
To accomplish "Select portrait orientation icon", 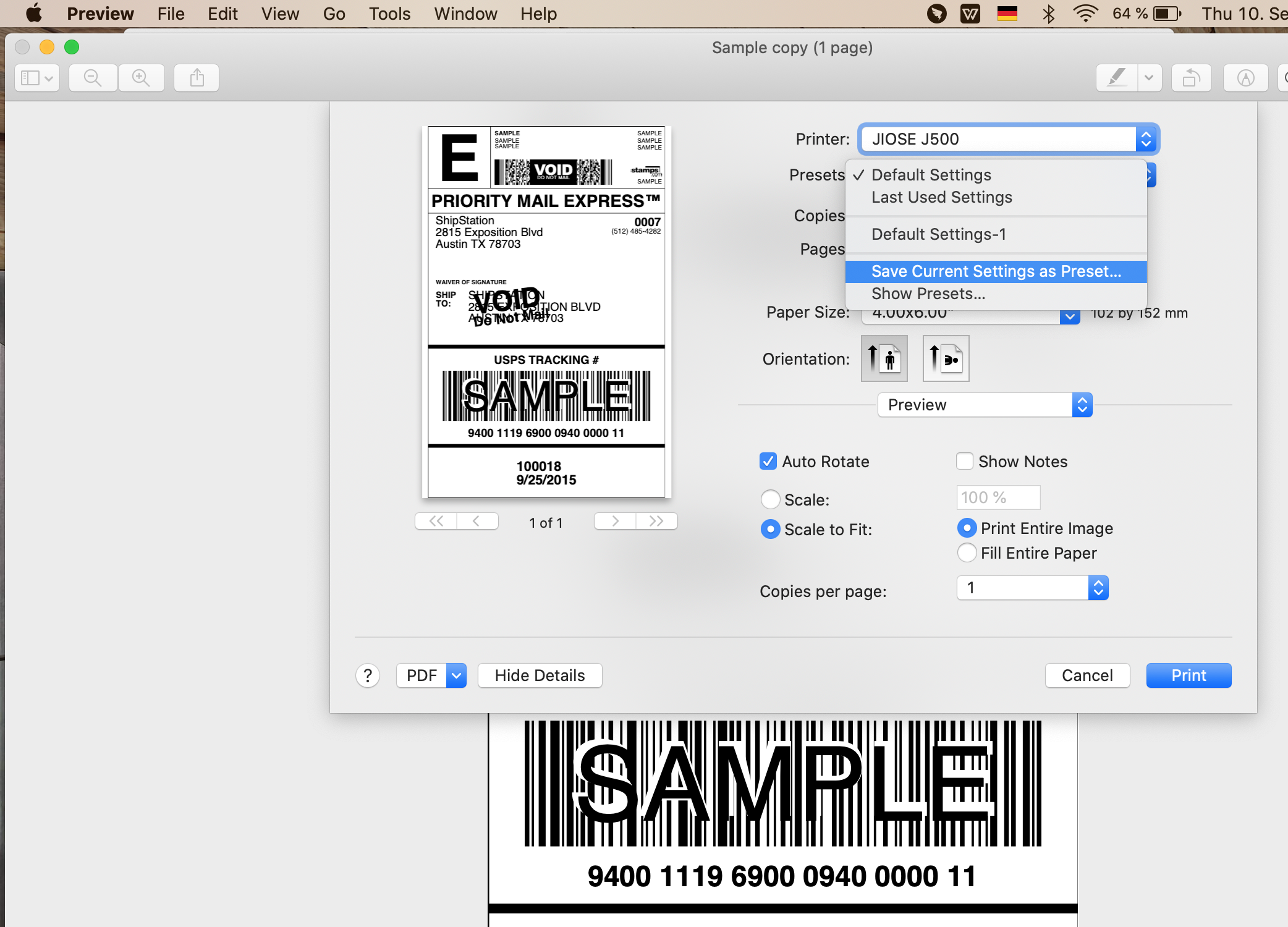I will pyautogui.click(x=884, y=358).
